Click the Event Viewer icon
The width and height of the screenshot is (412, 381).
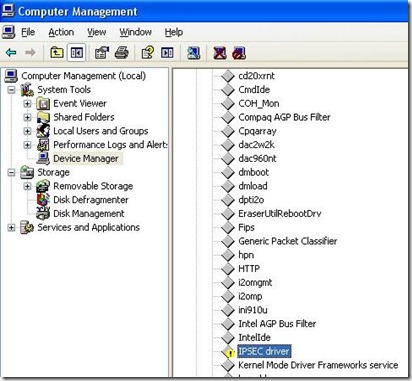click(43, 104)
